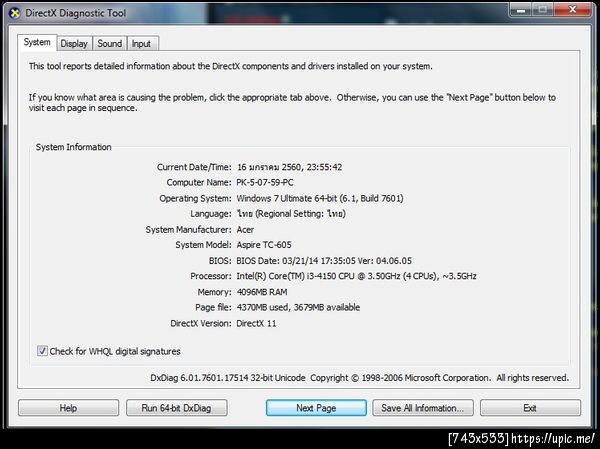
Task: Minimize the DirectX Diagnostic Tool window
Action: point(520,9)
